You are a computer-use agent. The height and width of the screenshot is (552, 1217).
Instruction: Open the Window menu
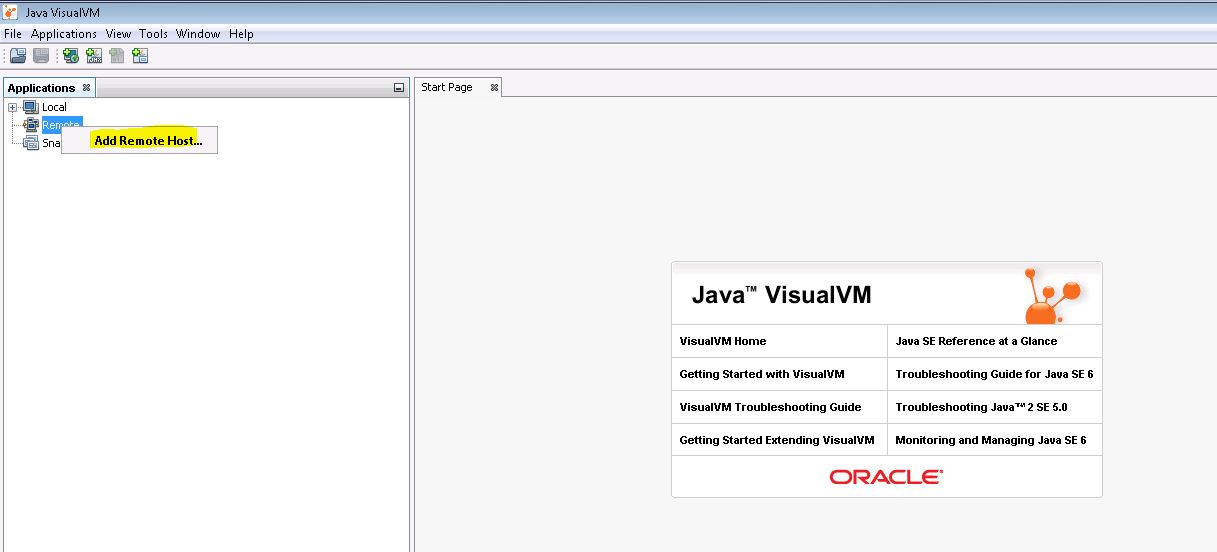coord(198,34)
